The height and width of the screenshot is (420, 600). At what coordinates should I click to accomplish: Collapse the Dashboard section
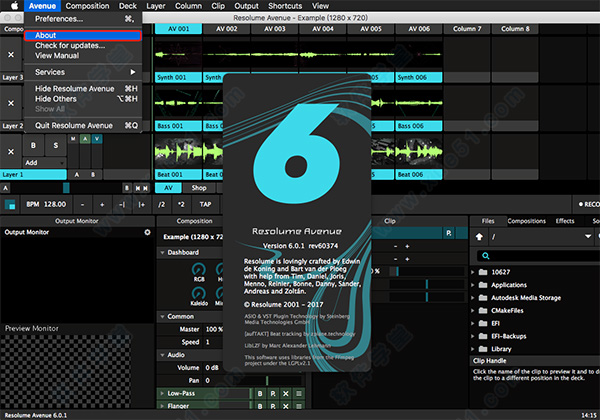click(x=162, y=252)
